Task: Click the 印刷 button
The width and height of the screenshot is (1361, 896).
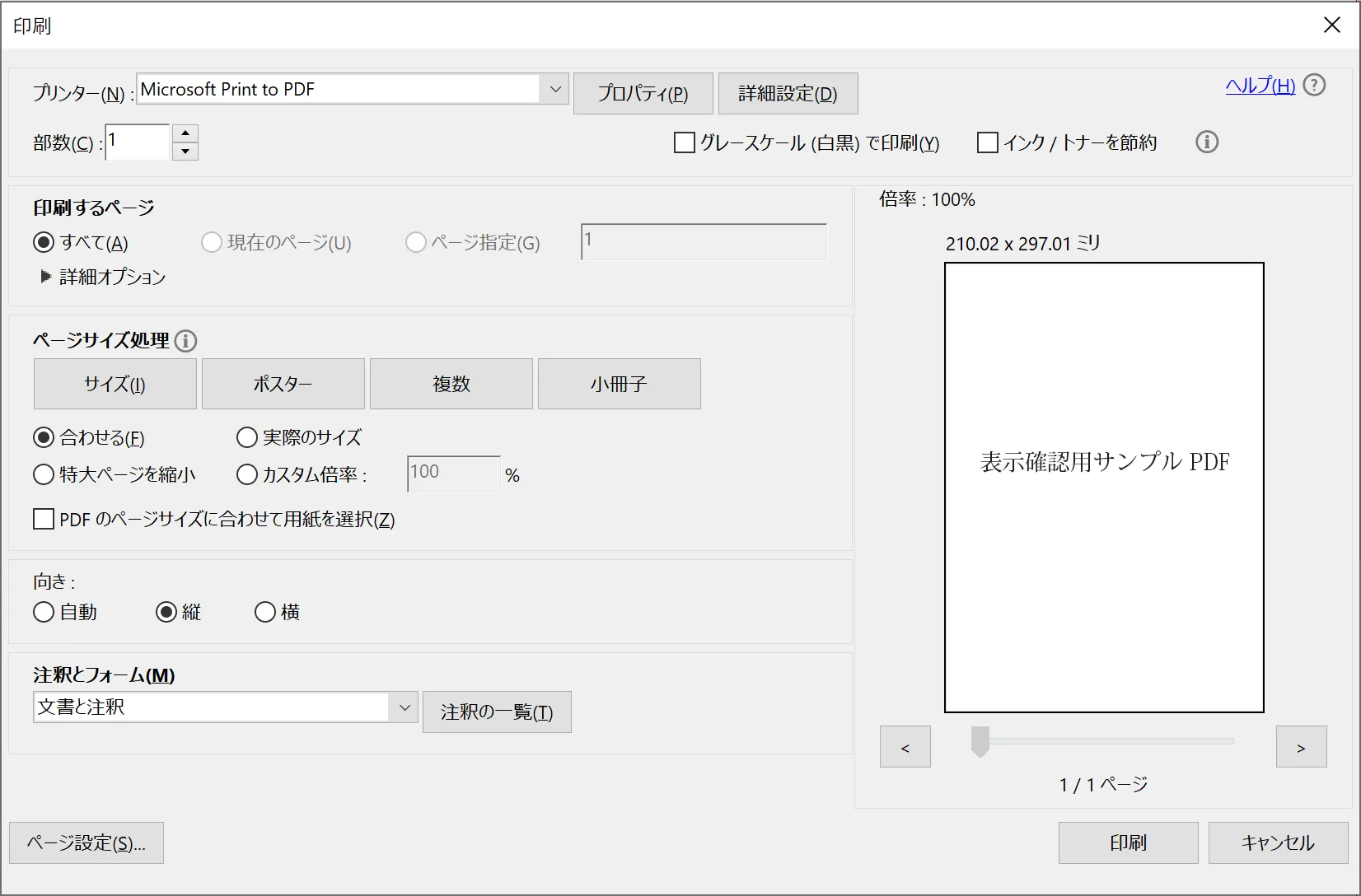Action: click(1129, 843)
